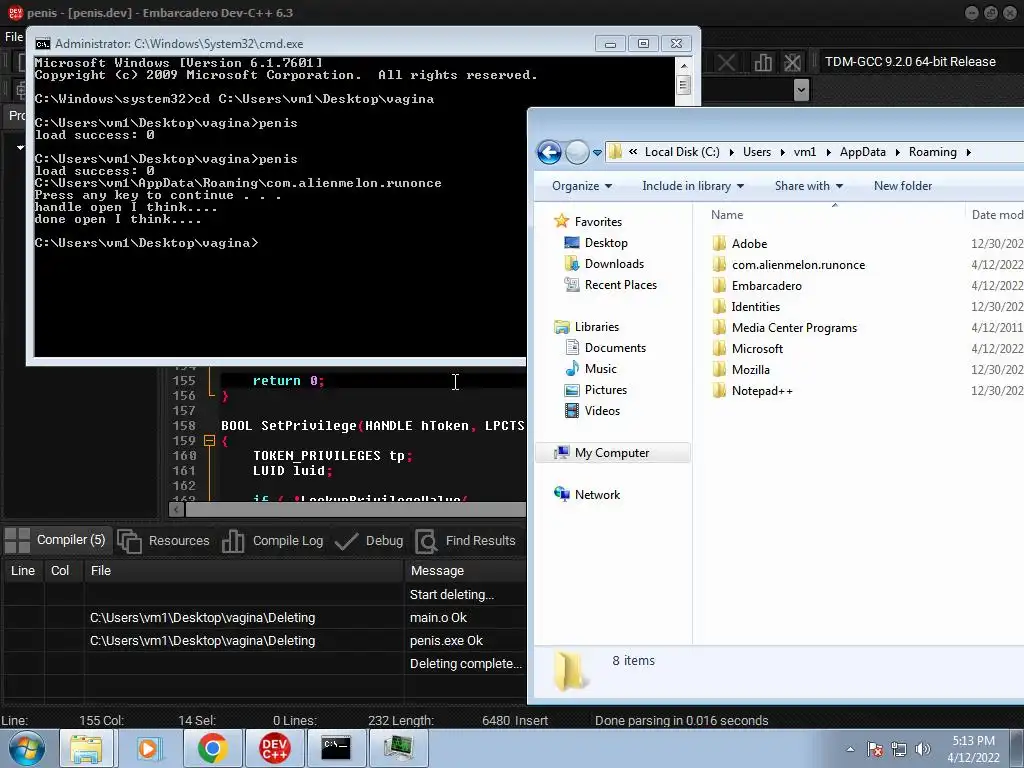Switch to Dev-C++ on the taskbar
Screen dimensions: 1024x768
pos(275,748)
